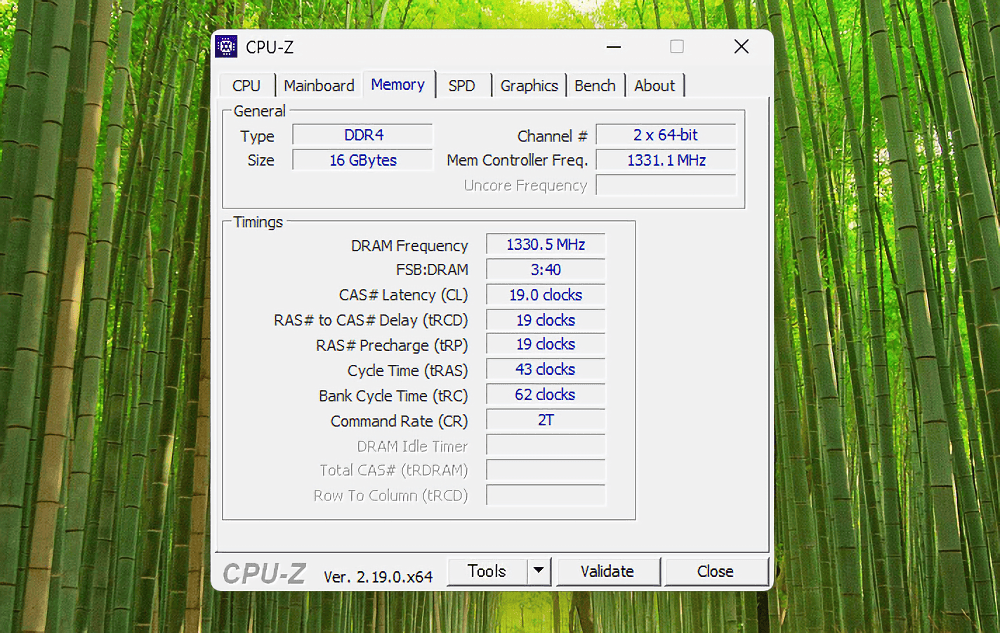Click the DDR4 Type field
This screenshot has height=633, width=1000.
pyautogui.click(x=362, y=134)
